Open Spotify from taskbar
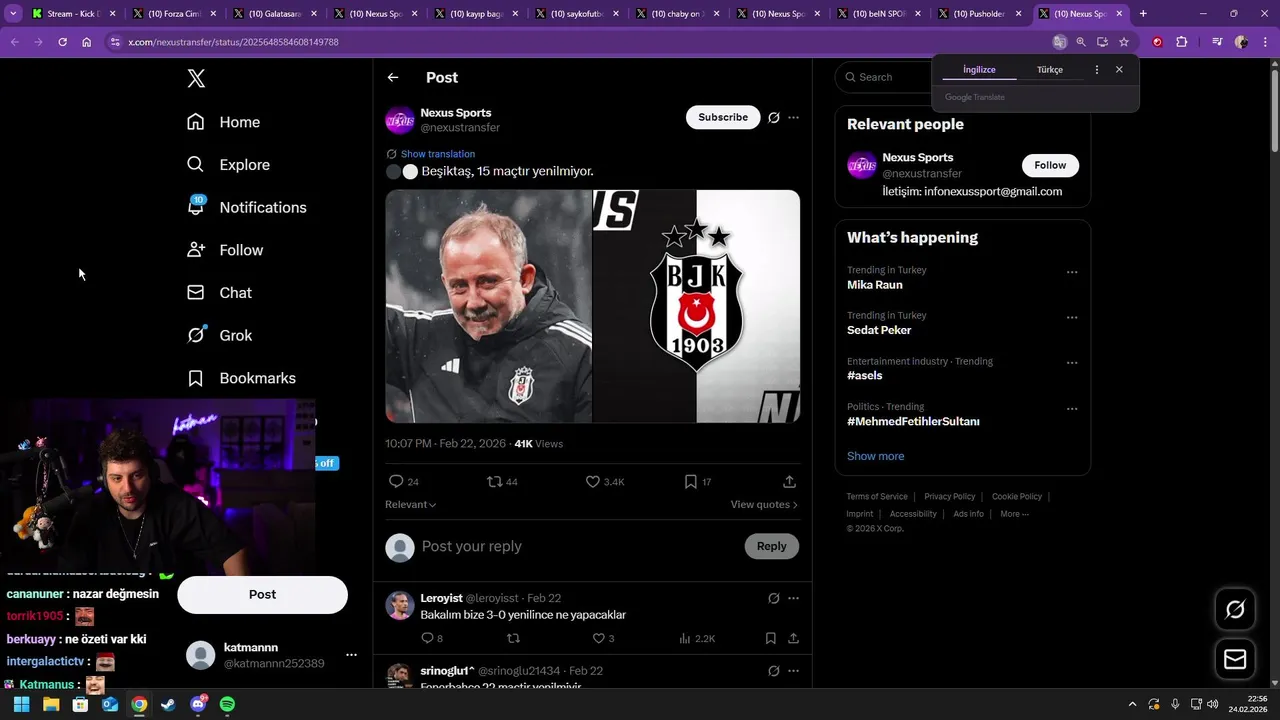Image resolution: width=1280 pixels, height=720 pixels. [x=227, y=704]
